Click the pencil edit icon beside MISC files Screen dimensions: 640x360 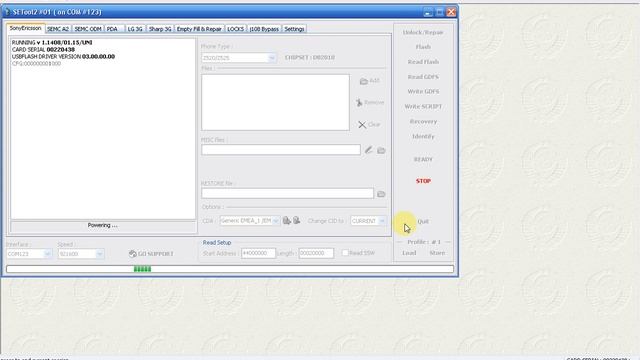369,150
